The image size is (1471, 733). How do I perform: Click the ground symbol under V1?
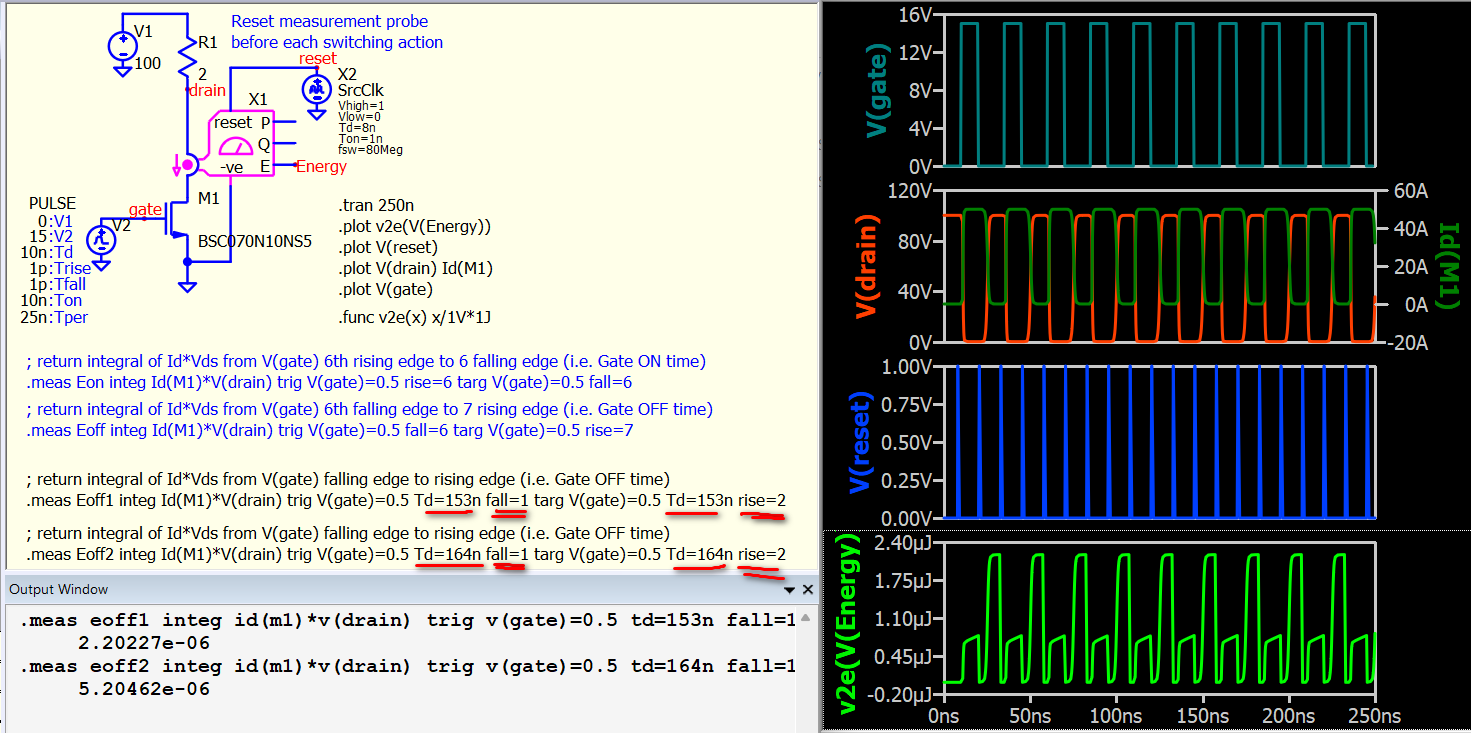(122, 70)
